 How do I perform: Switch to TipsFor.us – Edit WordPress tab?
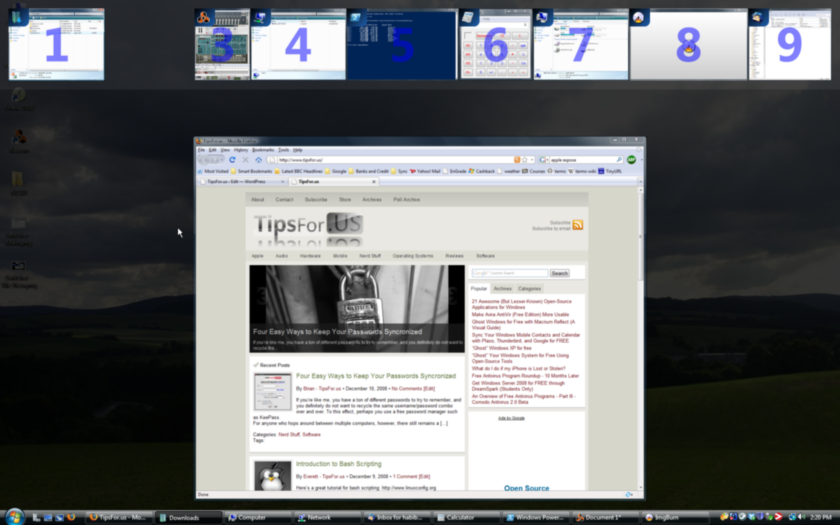point(242,182)
